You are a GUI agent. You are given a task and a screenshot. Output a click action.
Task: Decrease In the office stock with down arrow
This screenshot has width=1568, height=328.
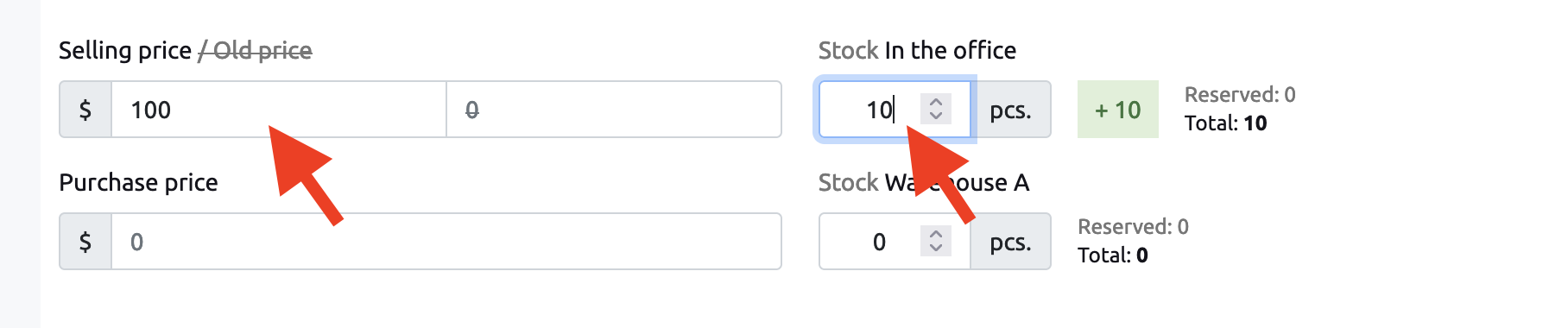coord(936,117)
